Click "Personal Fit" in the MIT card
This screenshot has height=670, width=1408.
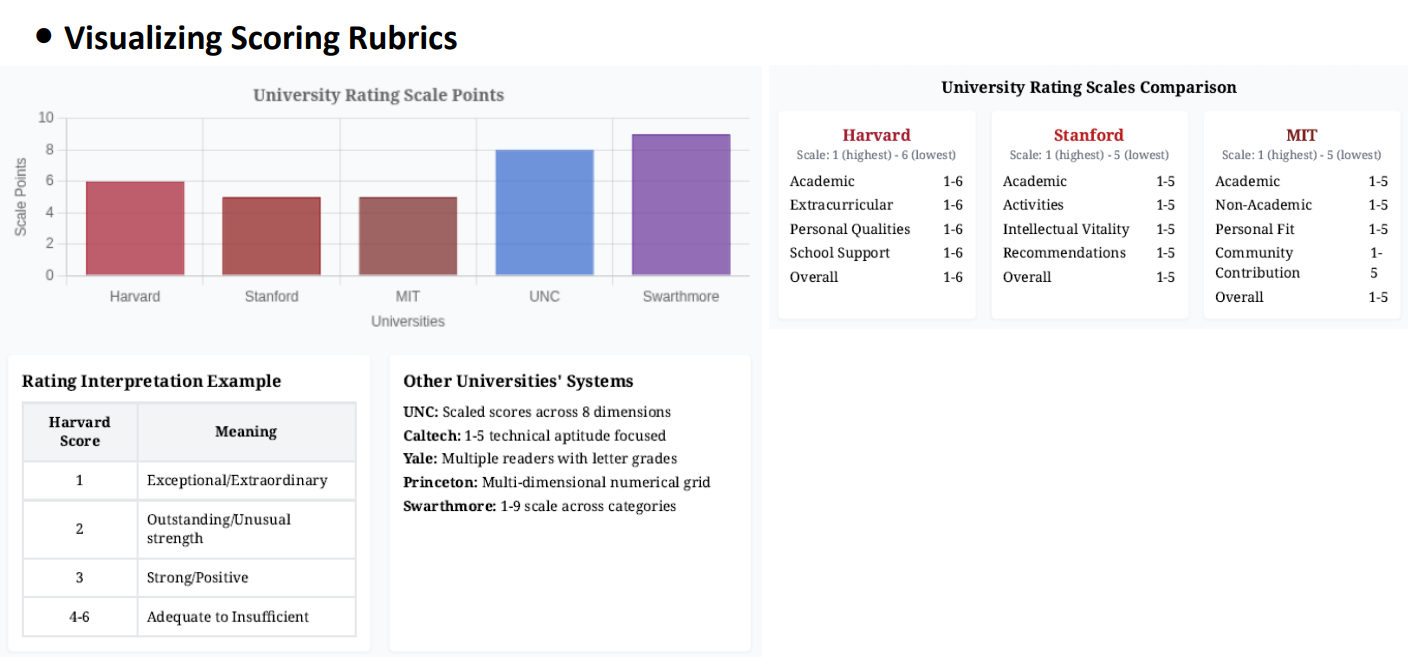tap(1255, 229)
